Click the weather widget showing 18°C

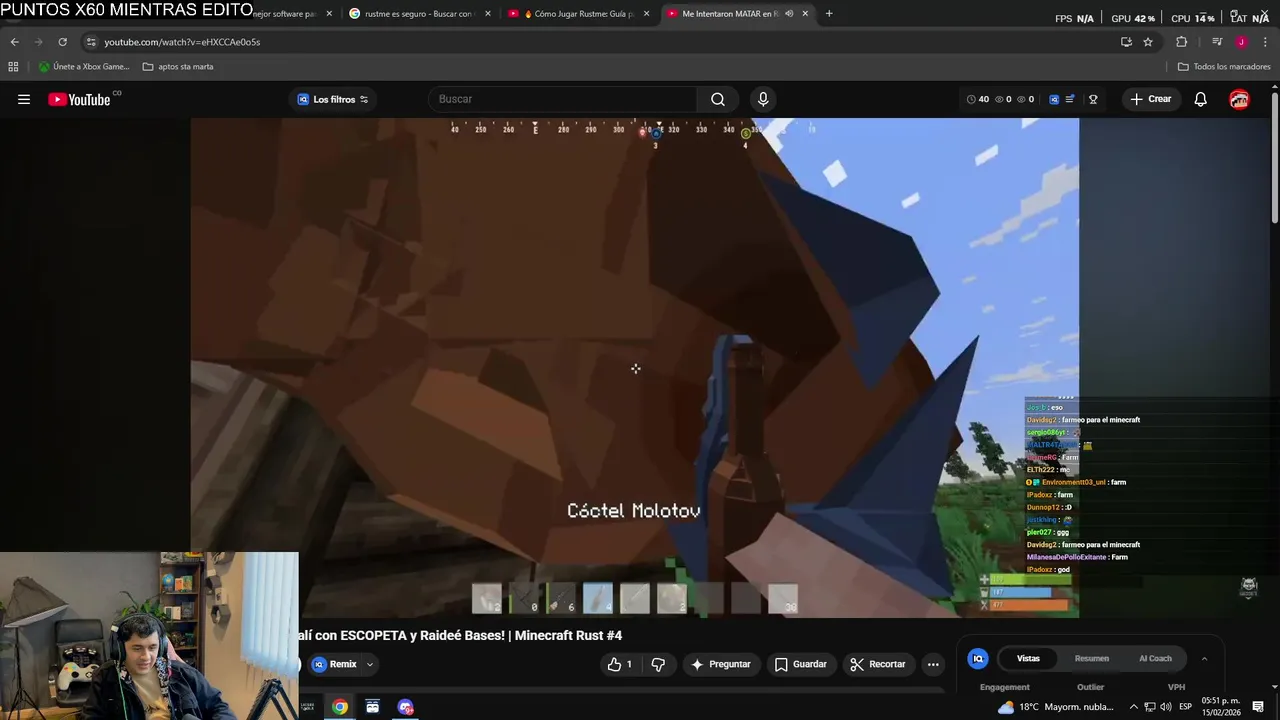1058,707
